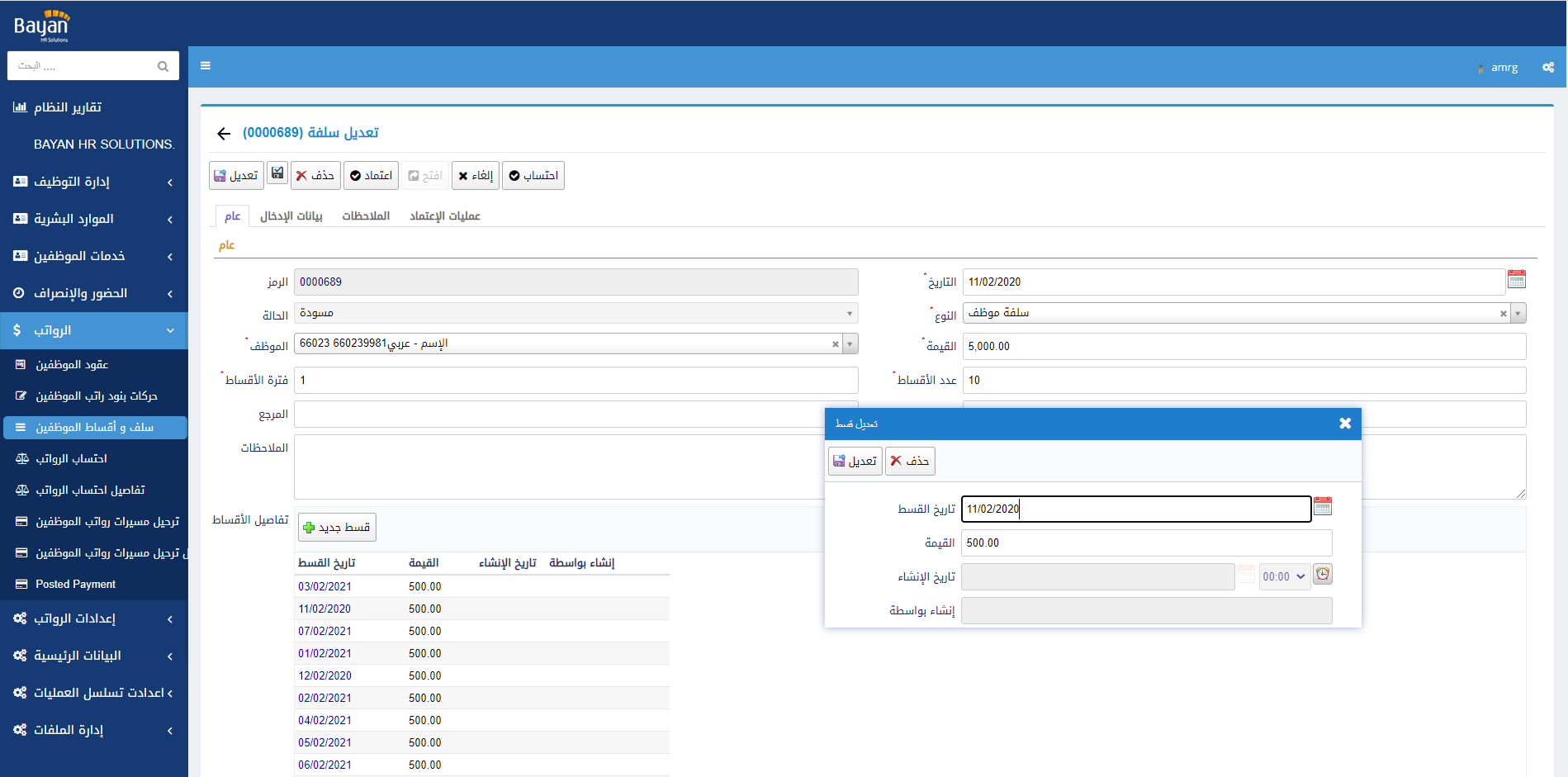Viewport: 1568px width, 777px height.
Task: Open calendar picker for التاريخ field
Action: 1517,279
